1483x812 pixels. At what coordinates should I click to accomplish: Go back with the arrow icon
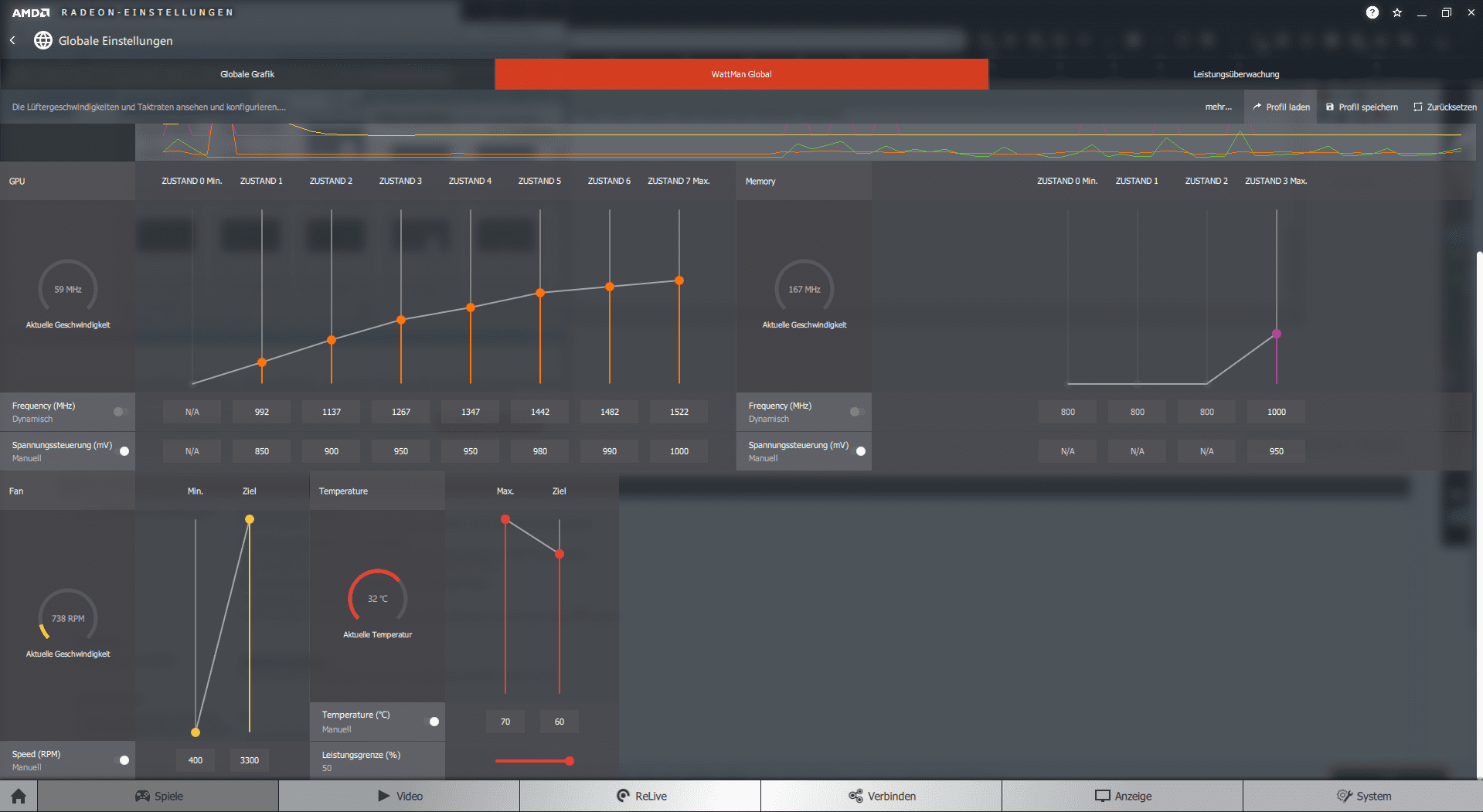click(12, 40)
